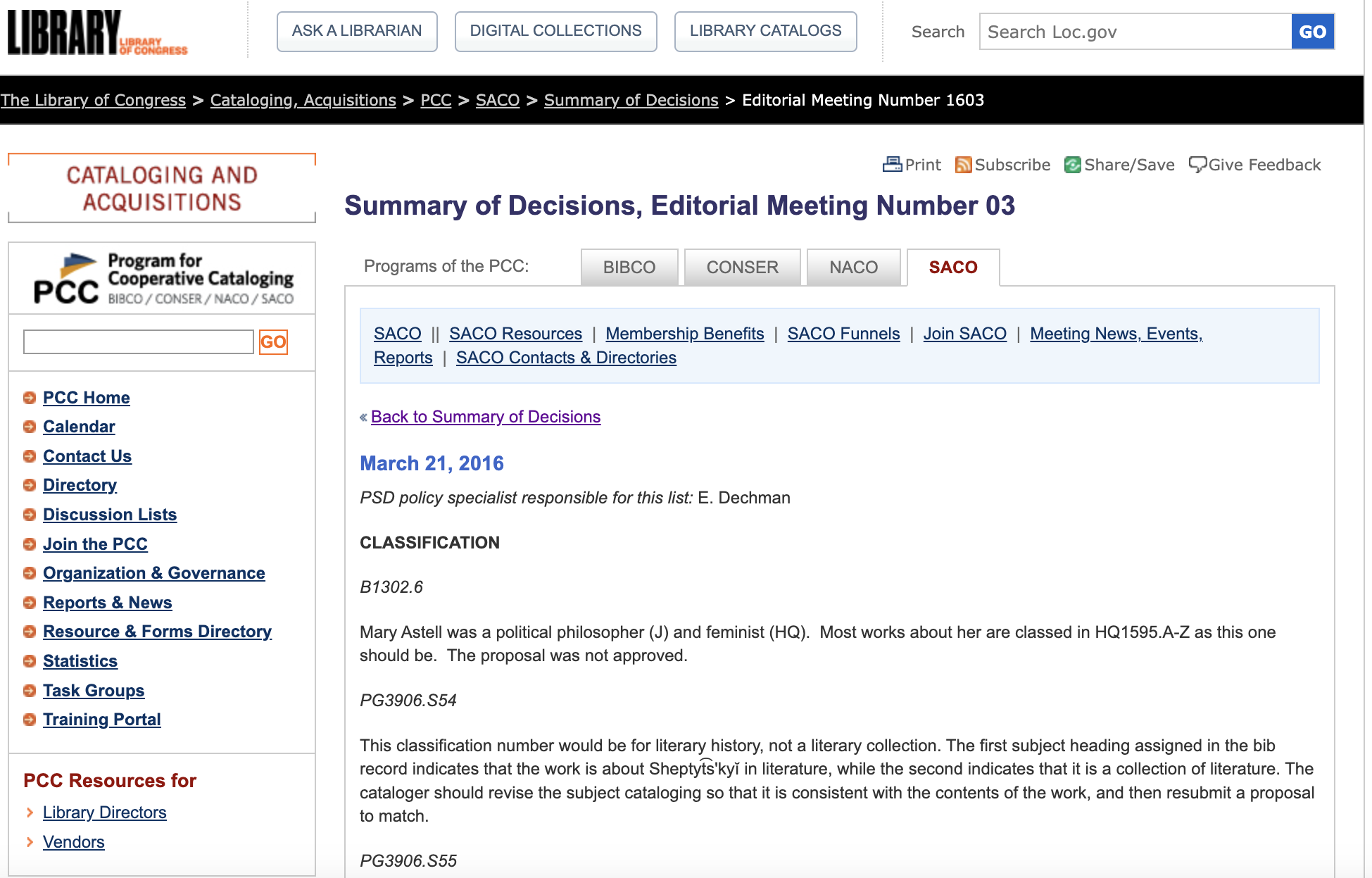Open the NACO programs tab
The image size is (1372, 878).
click(853, 268)
